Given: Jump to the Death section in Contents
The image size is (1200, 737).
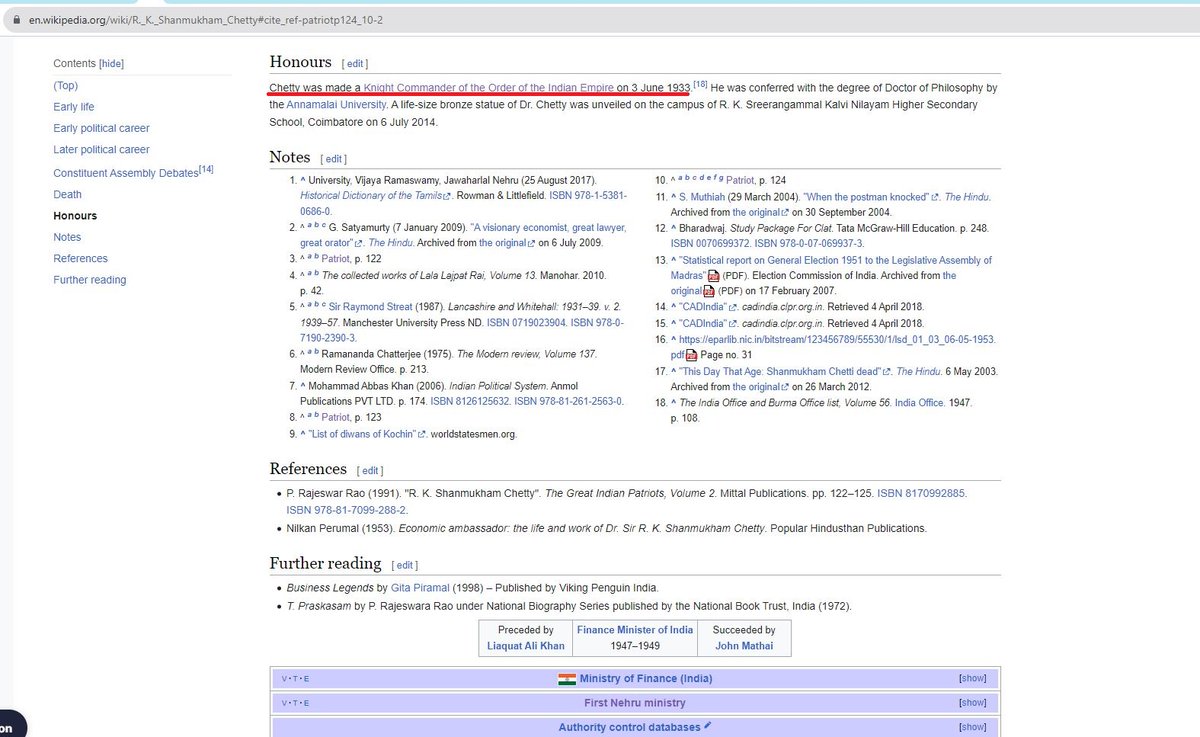Looking at the screenshot, I should [x=67, y=194].
